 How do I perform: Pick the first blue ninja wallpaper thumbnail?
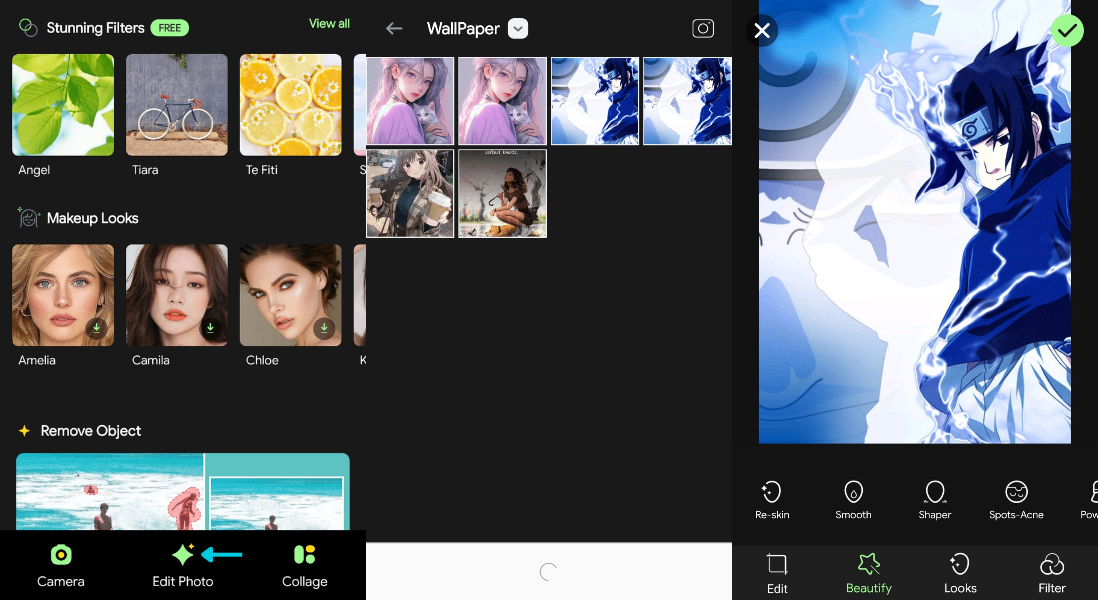[x=595, y=101]
